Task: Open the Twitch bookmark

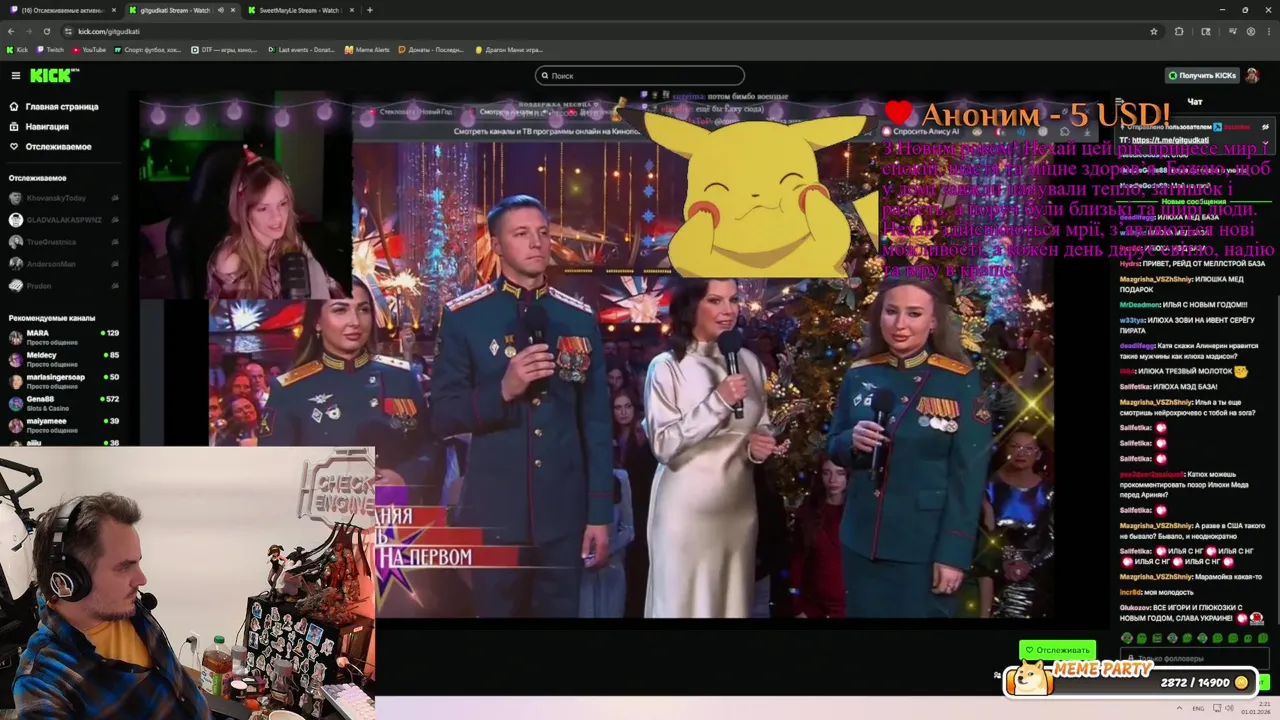Action: click(x=50, y=49)
